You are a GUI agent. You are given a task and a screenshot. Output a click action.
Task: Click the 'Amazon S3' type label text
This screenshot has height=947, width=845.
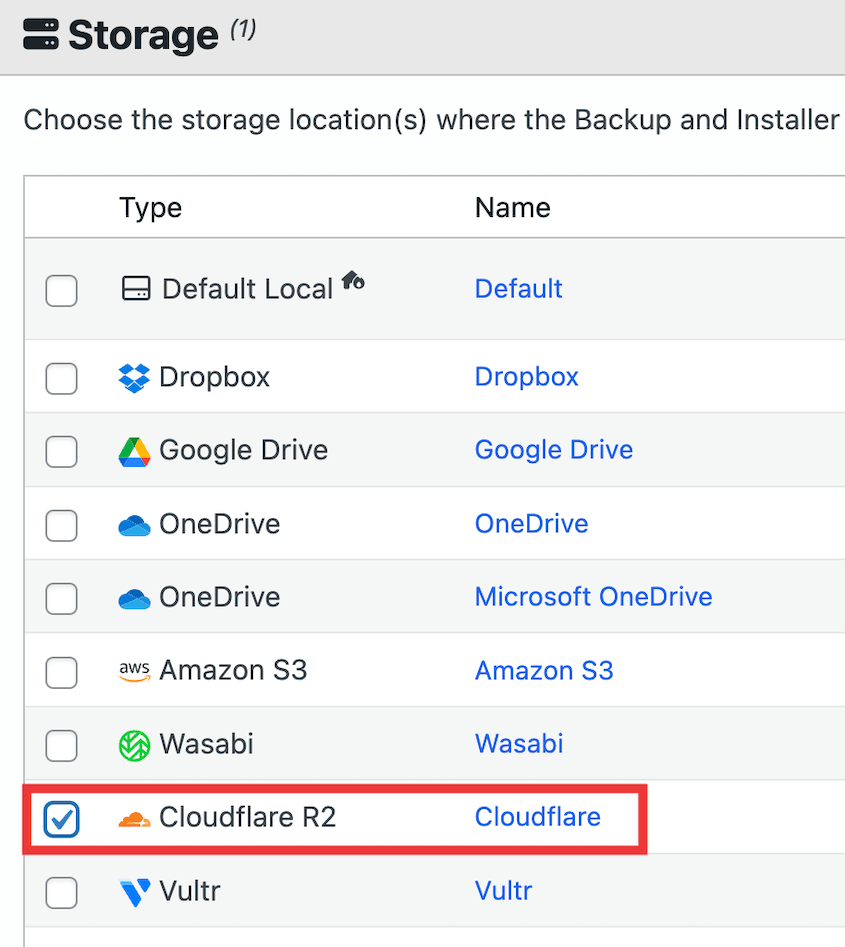(233, 670)
